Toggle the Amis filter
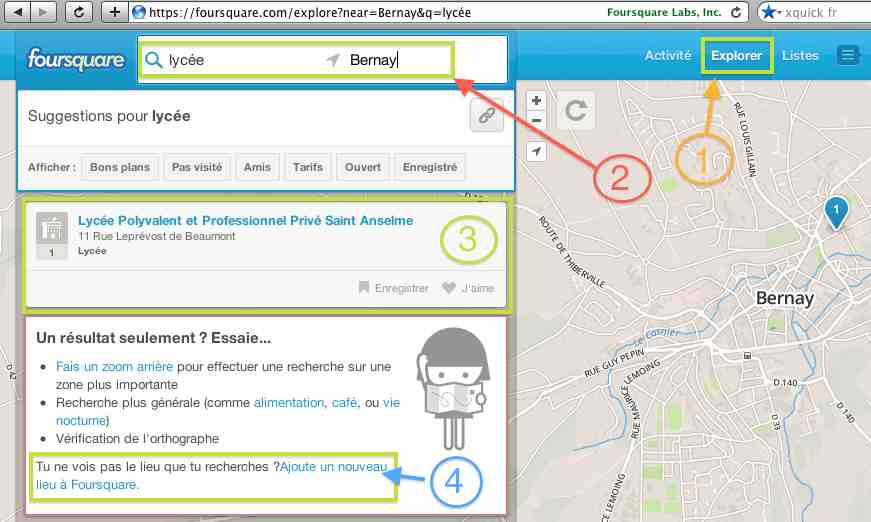 click(257, 167)
